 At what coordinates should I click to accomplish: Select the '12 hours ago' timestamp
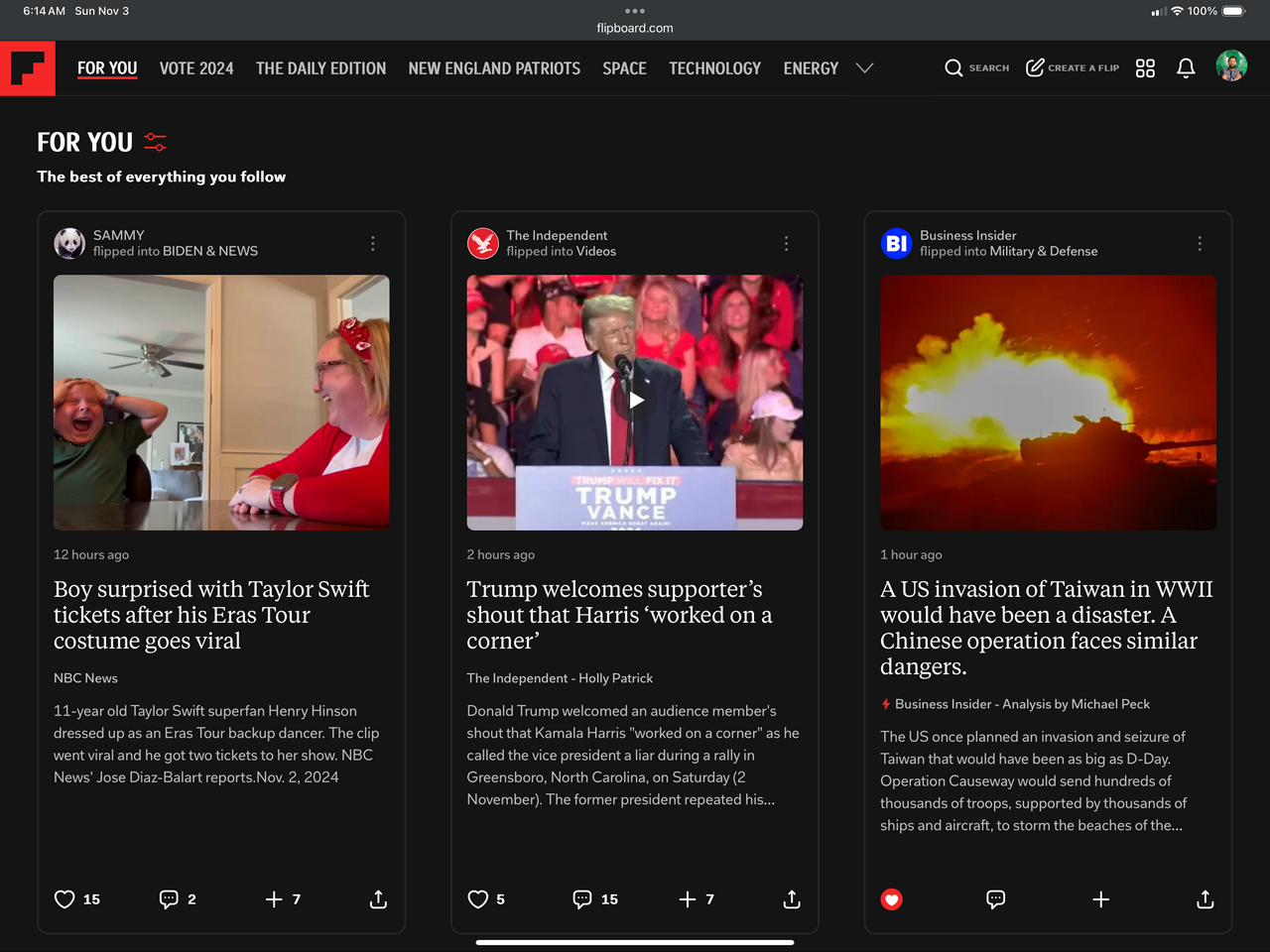91,555
